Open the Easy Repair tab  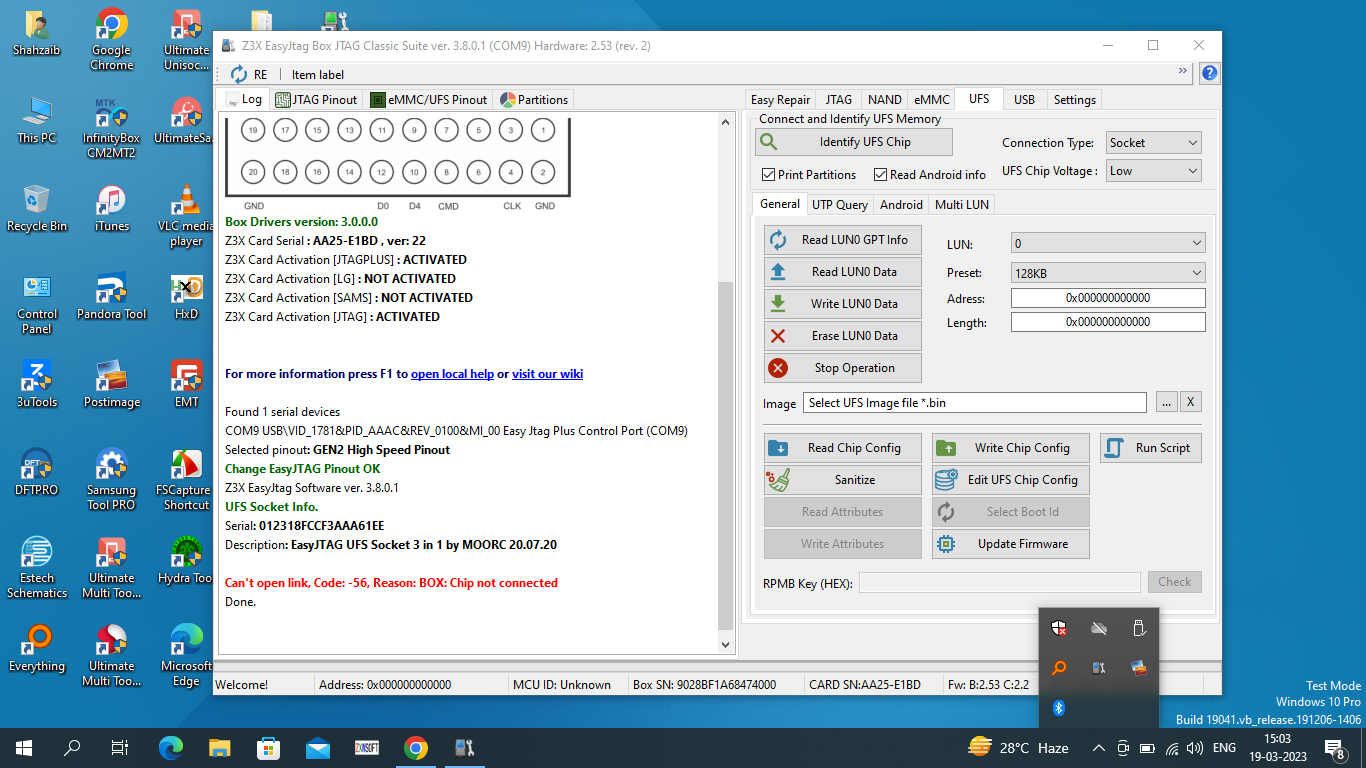(780, 100)
